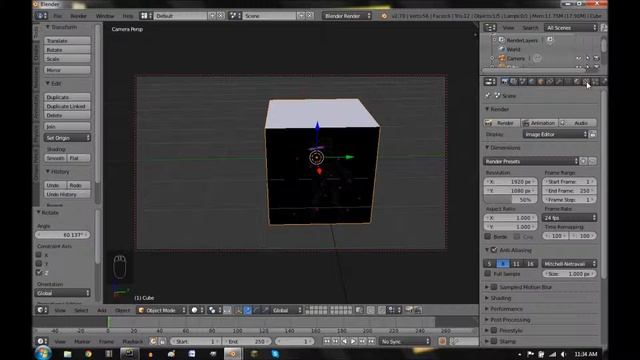Click the Blender taskbar button
This screenshot has width=640, height=360.
click(x=233, y=354)
